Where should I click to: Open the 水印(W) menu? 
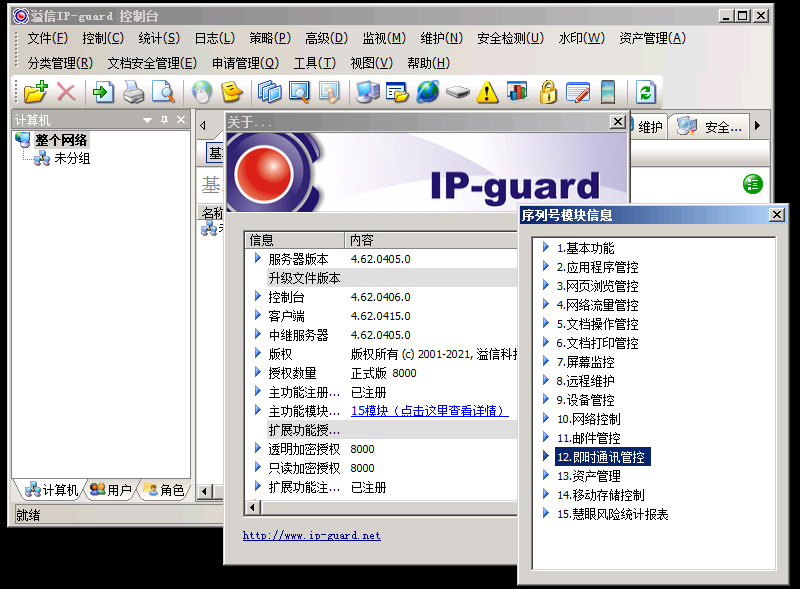[582, 38]
